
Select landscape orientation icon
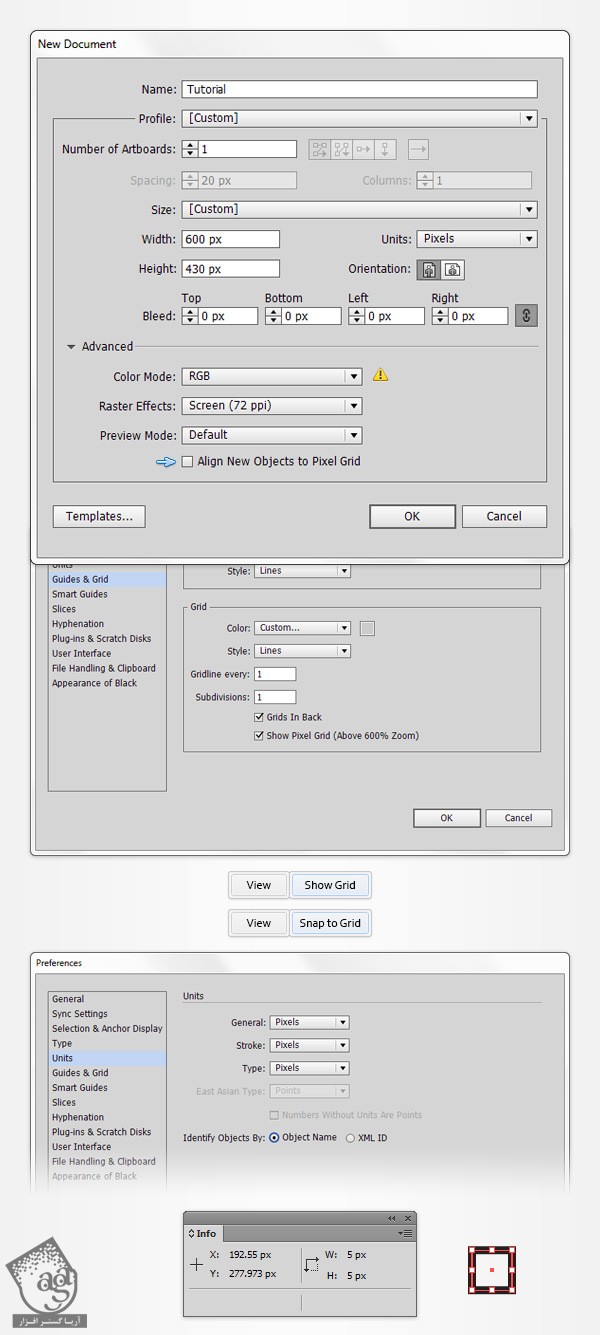click(x=453, y=269)
